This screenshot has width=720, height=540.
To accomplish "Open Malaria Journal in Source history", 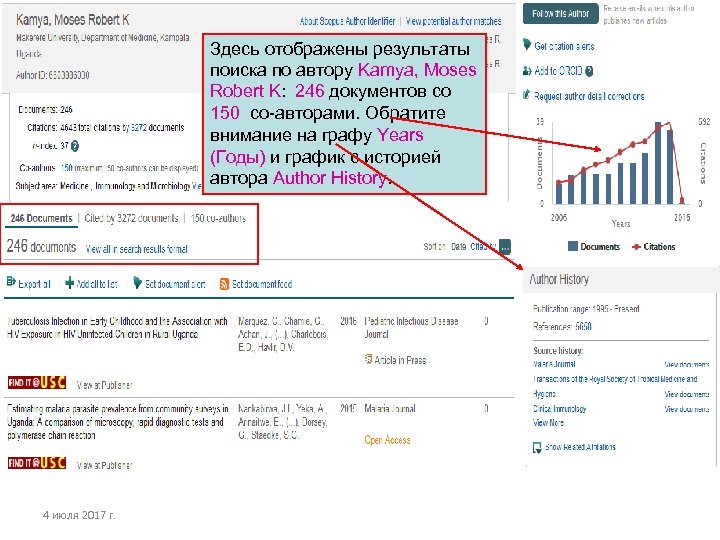I will [554, 364].
